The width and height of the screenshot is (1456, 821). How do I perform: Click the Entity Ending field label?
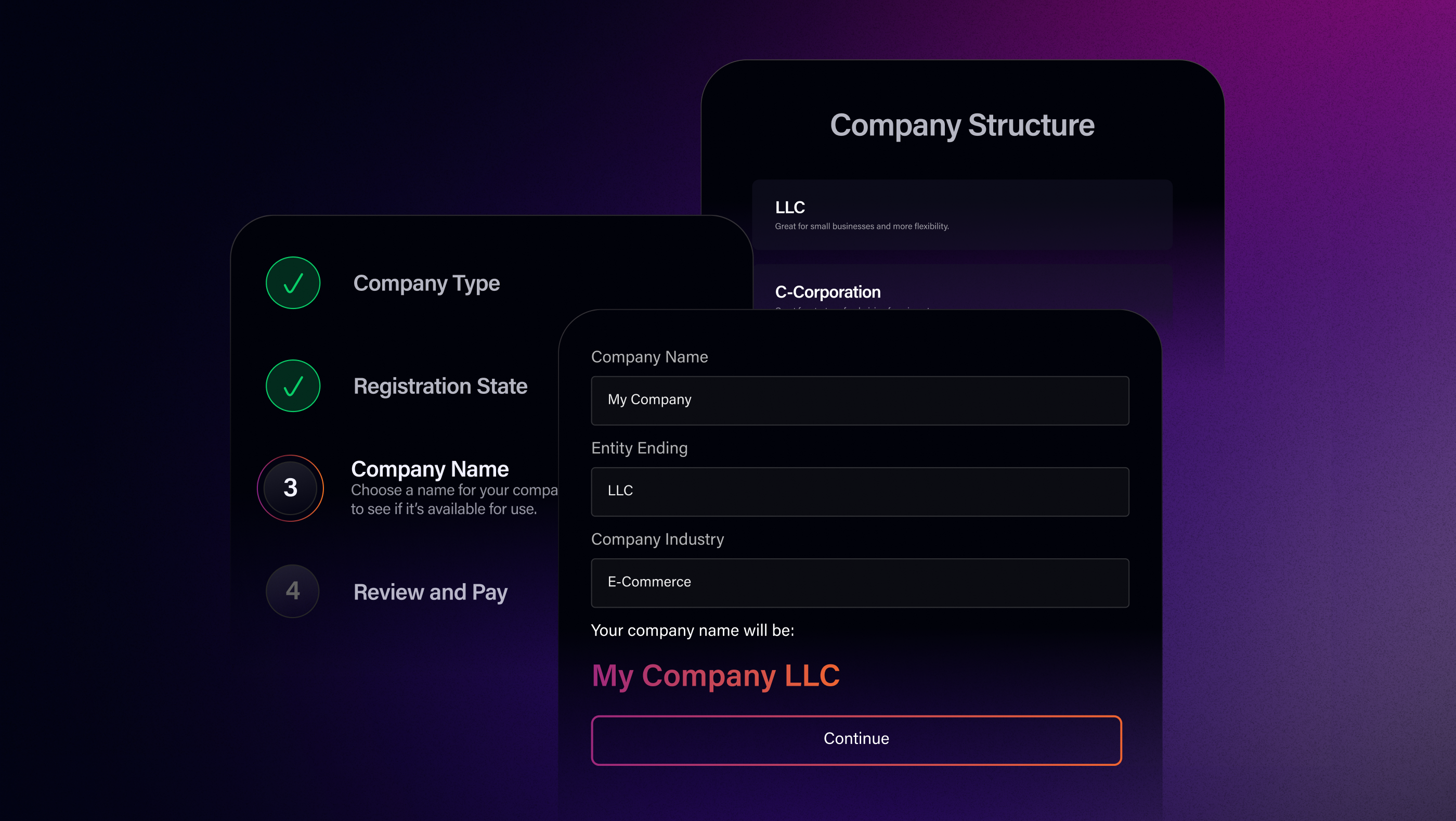pyautogui.click(x=639, y=448)
